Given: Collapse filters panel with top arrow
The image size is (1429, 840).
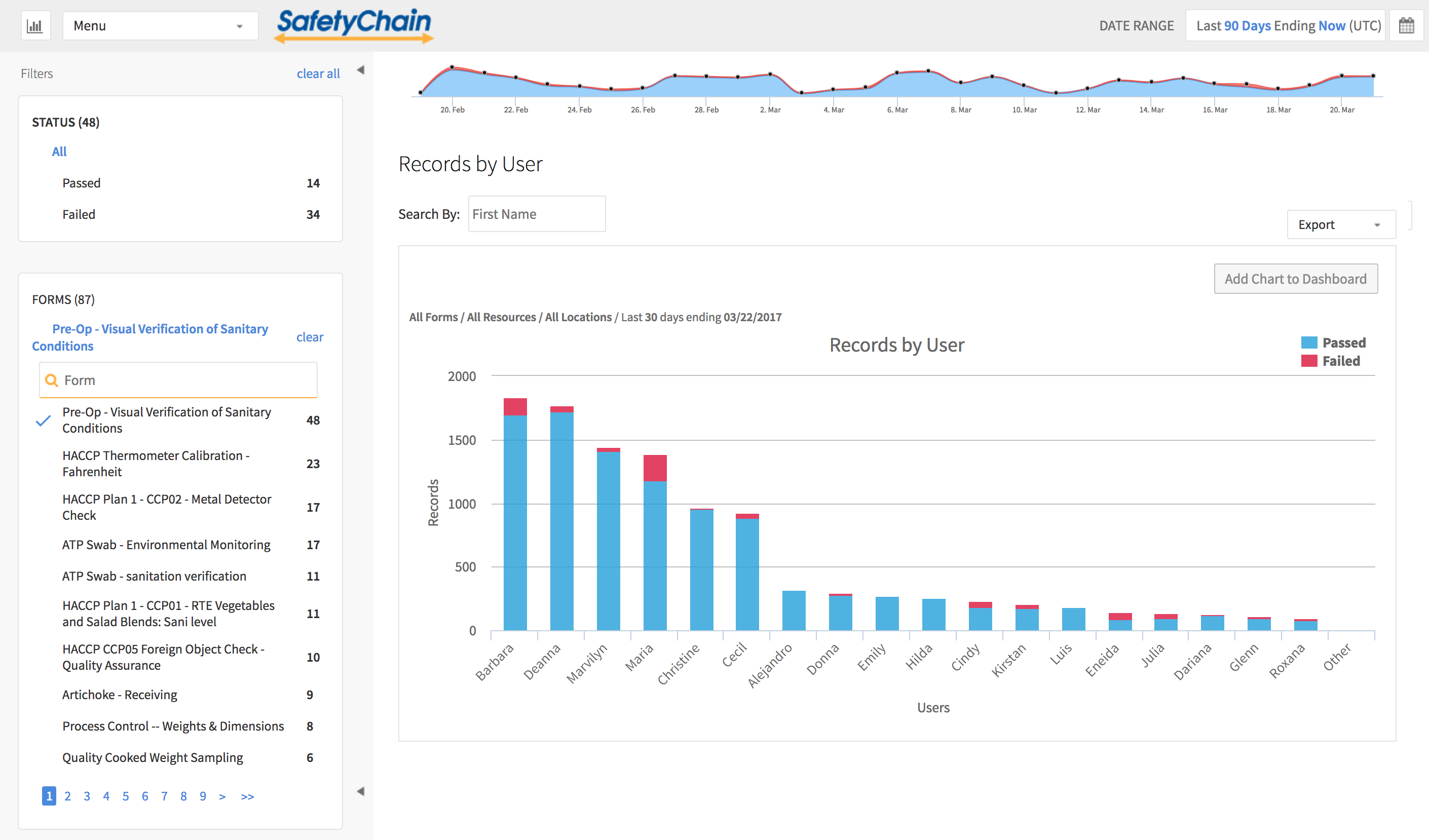Looking at the screenshot, I should 360,70.
